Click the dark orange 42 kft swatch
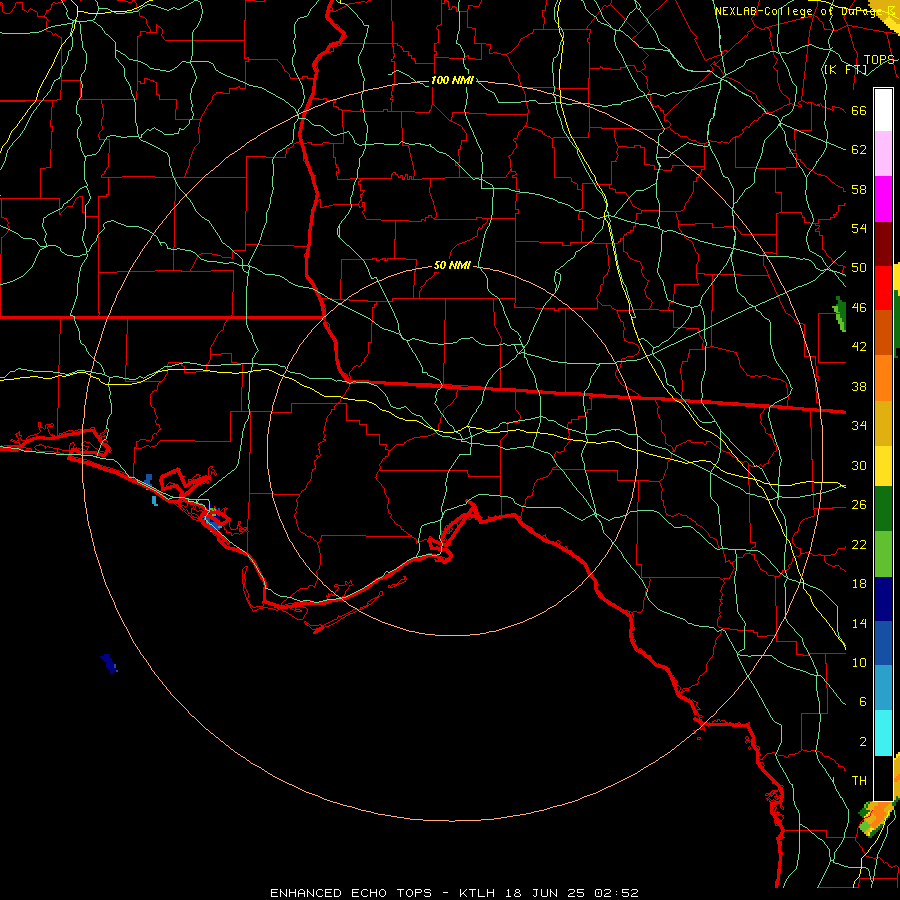 [883, 332]
